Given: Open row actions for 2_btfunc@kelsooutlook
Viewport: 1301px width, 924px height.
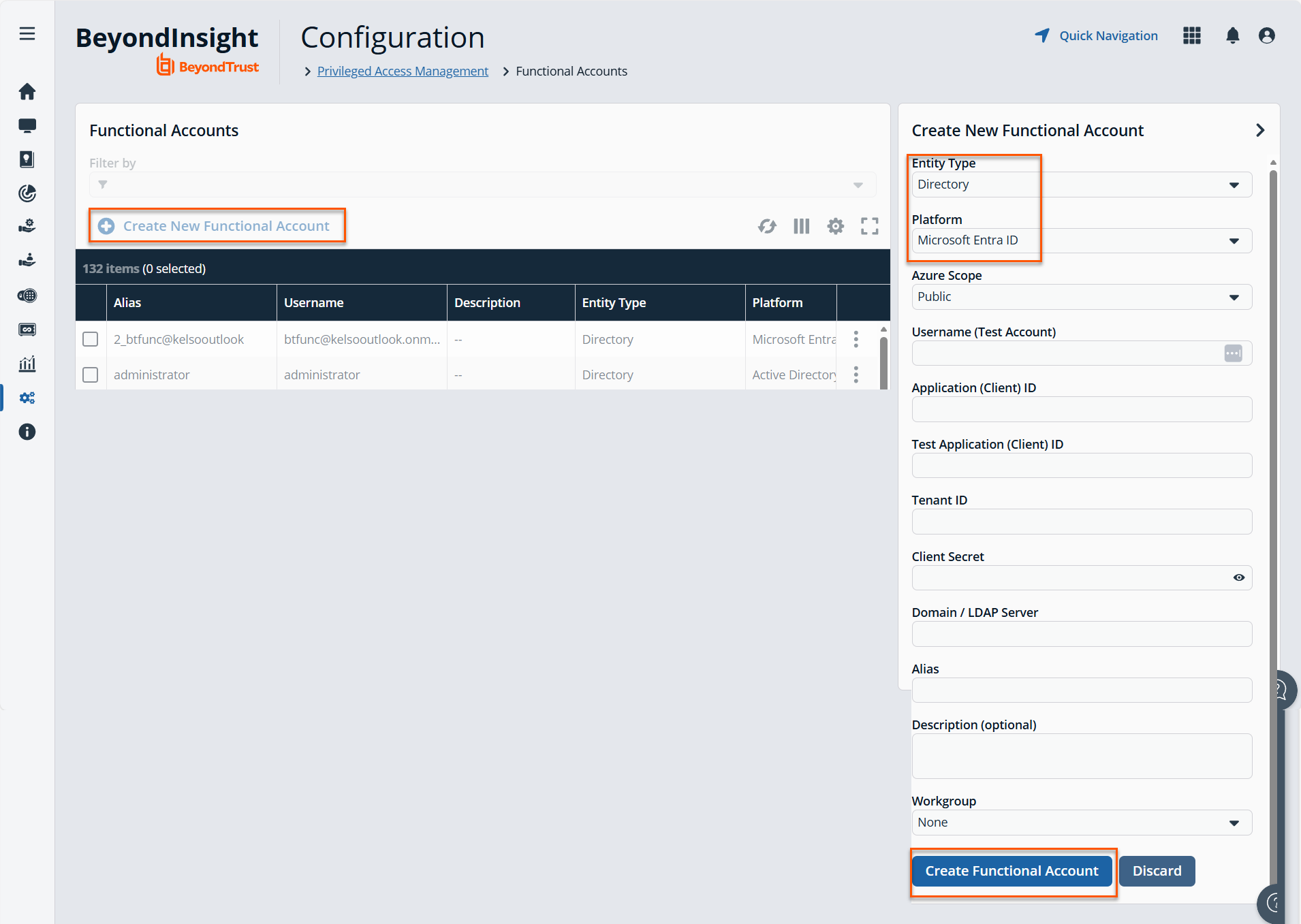Looking at the screenshot, I should point(856,339).
